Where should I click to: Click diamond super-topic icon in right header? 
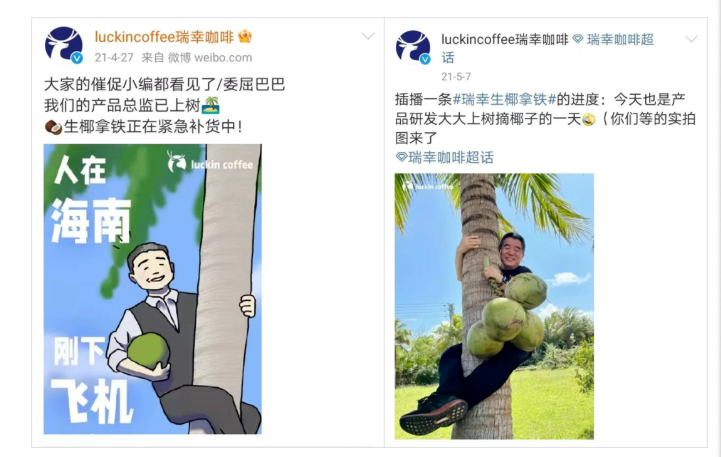(x=578, y=40)
